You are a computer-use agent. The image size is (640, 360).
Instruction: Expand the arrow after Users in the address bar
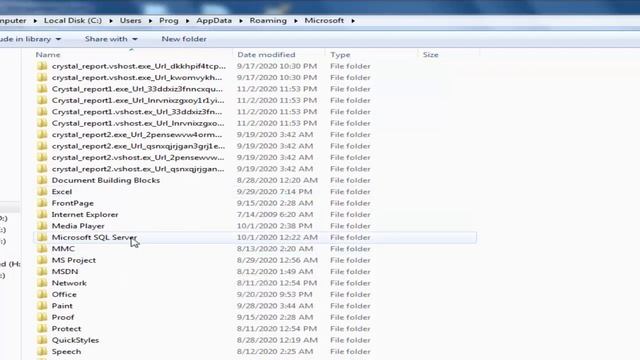[x=150, y=20]
